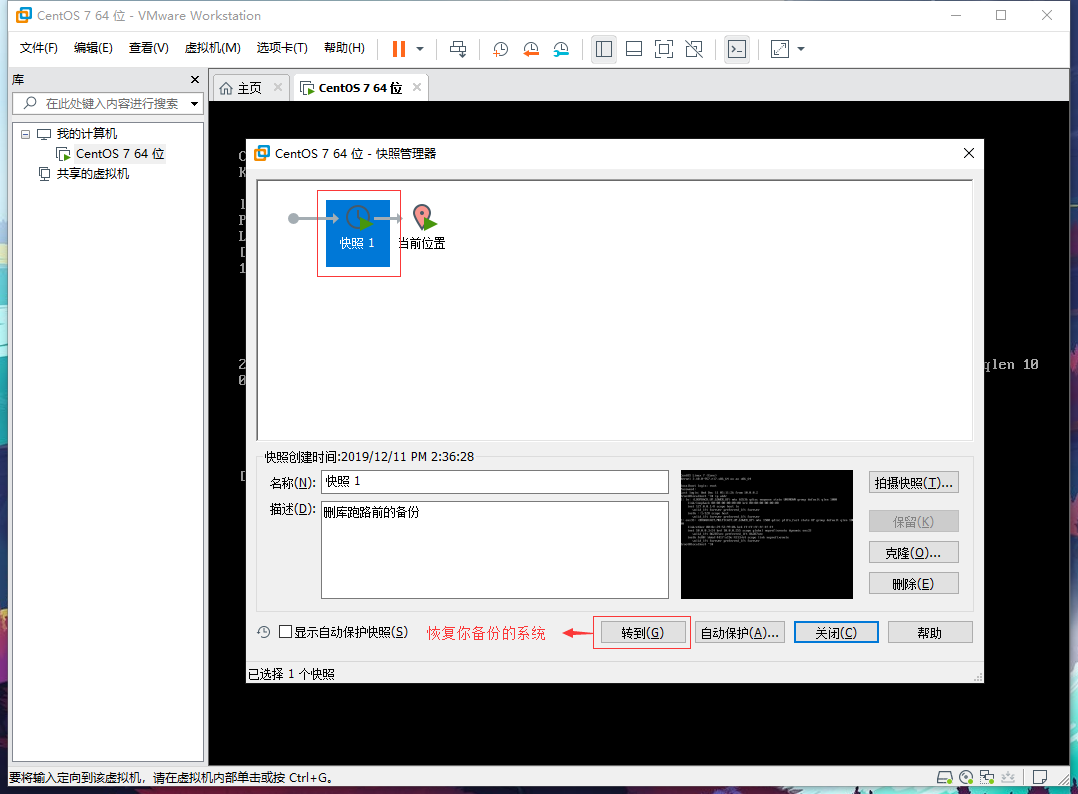
Task: Click the 帮助 button in snapshot manager
Action: (x=930, y=632)
